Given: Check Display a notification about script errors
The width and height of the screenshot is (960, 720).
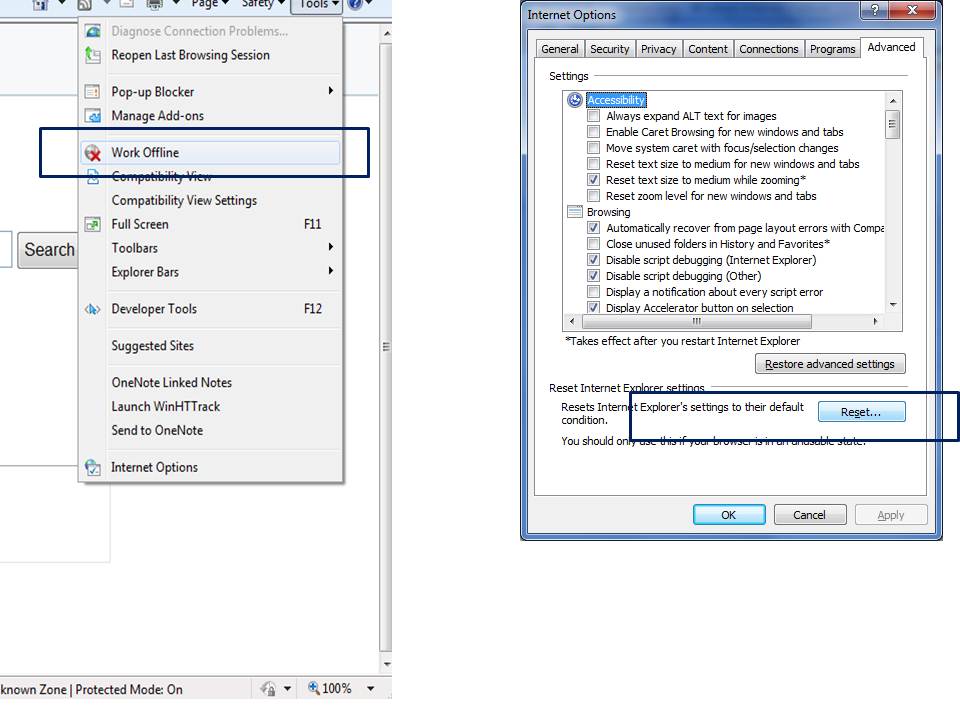Looking at the screenshot, I should (593, 291).
